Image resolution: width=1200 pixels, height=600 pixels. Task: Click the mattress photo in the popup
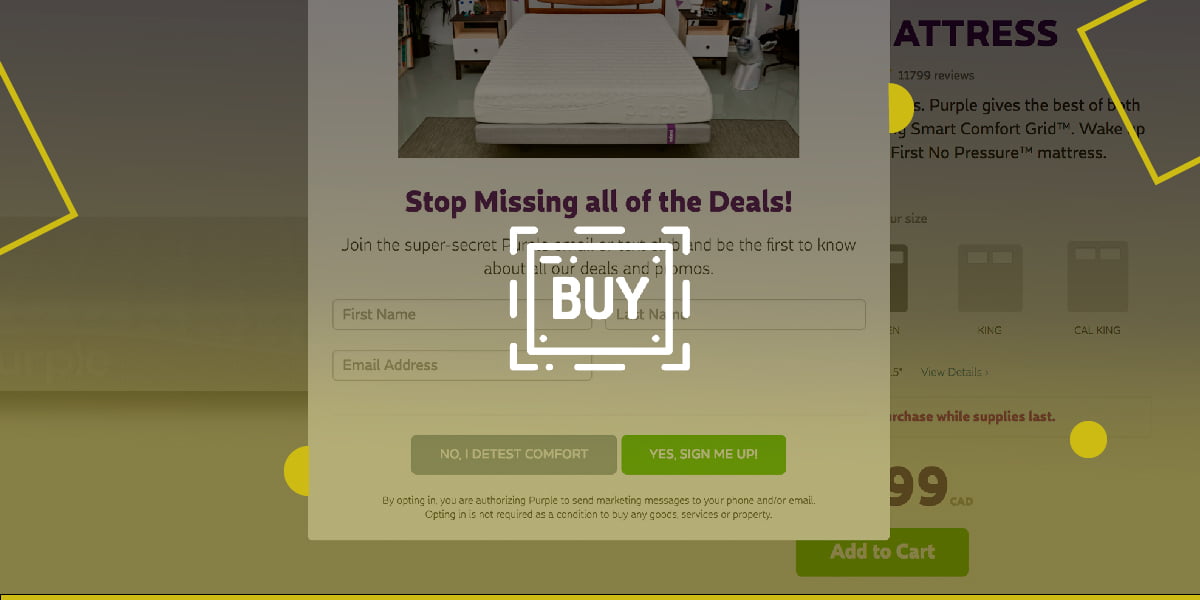click(598, 78)
